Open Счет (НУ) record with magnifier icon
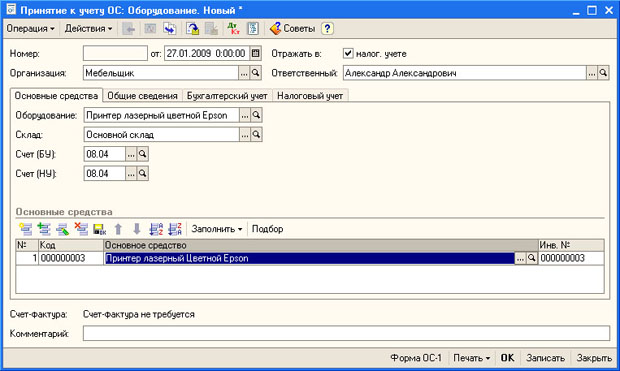 coord(143,173)
